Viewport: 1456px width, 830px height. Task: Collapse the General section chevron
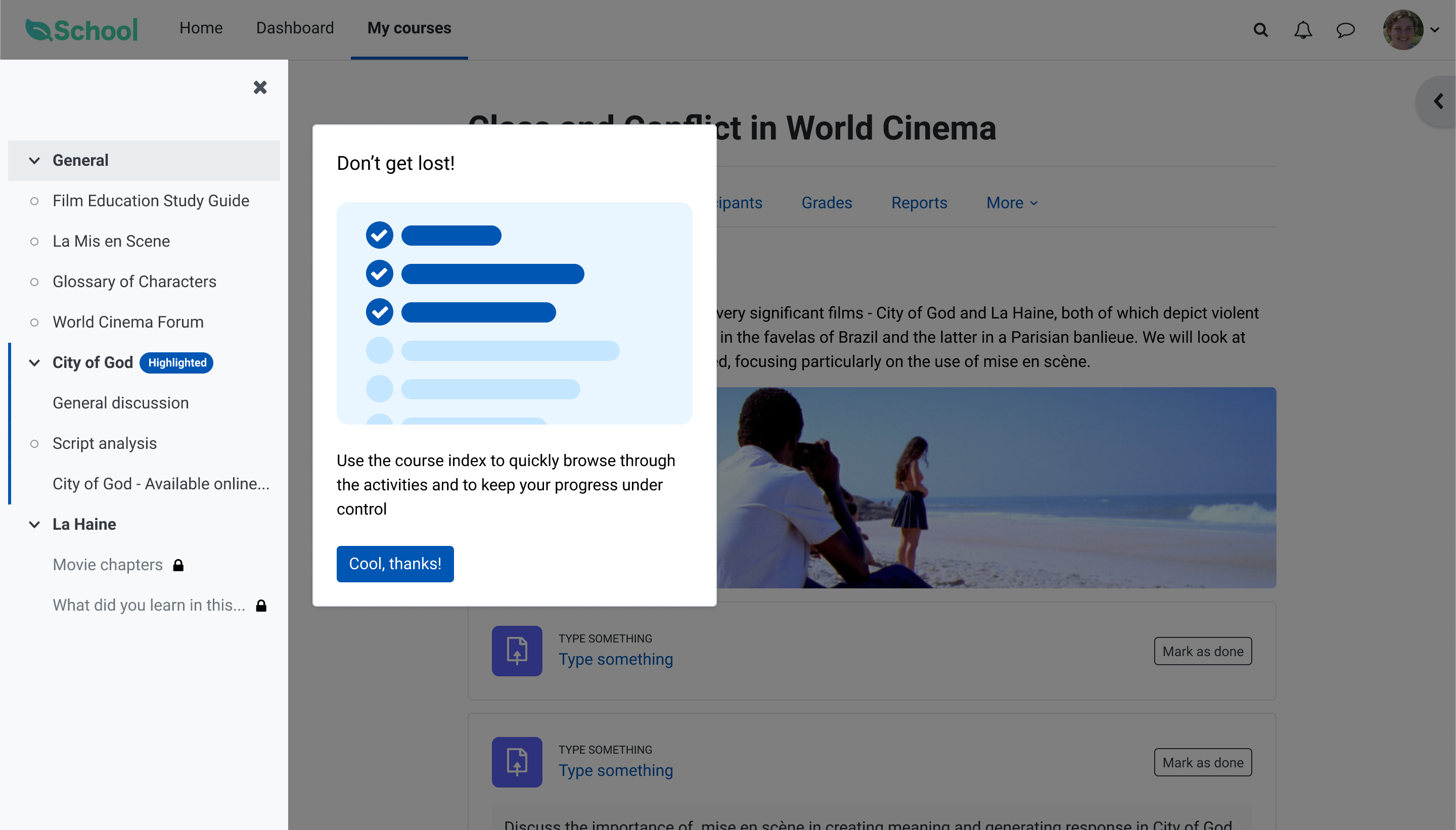coord(34,161)
